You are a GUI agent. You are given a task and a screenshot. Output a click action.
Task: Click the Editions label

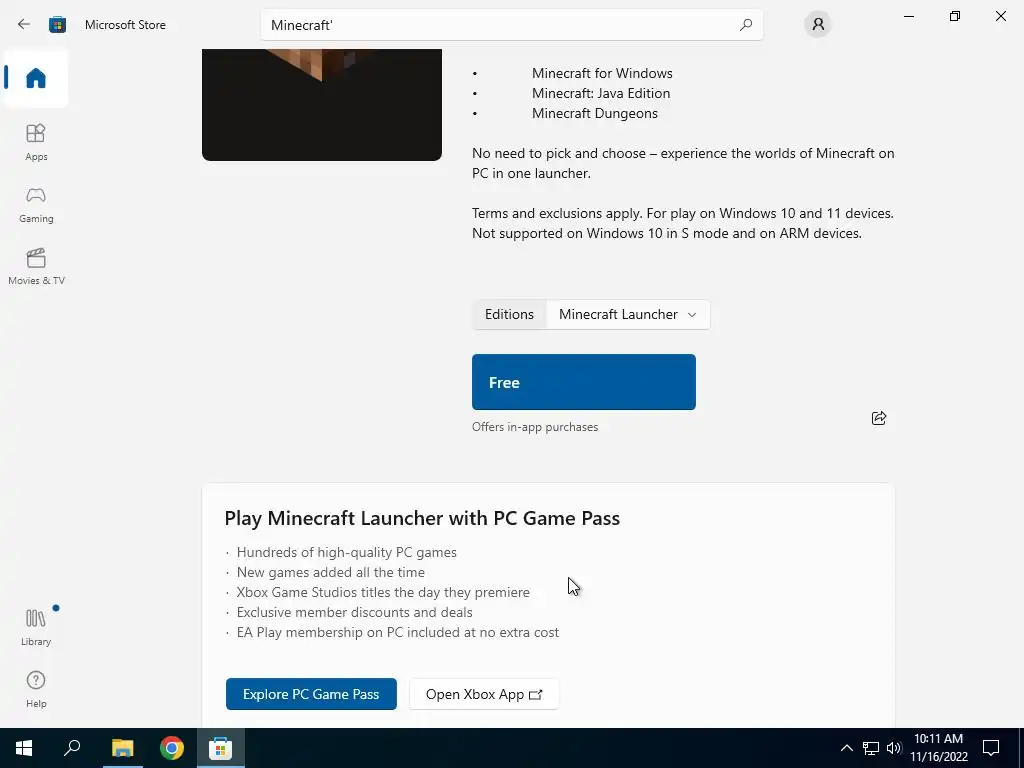coord(509,314)
